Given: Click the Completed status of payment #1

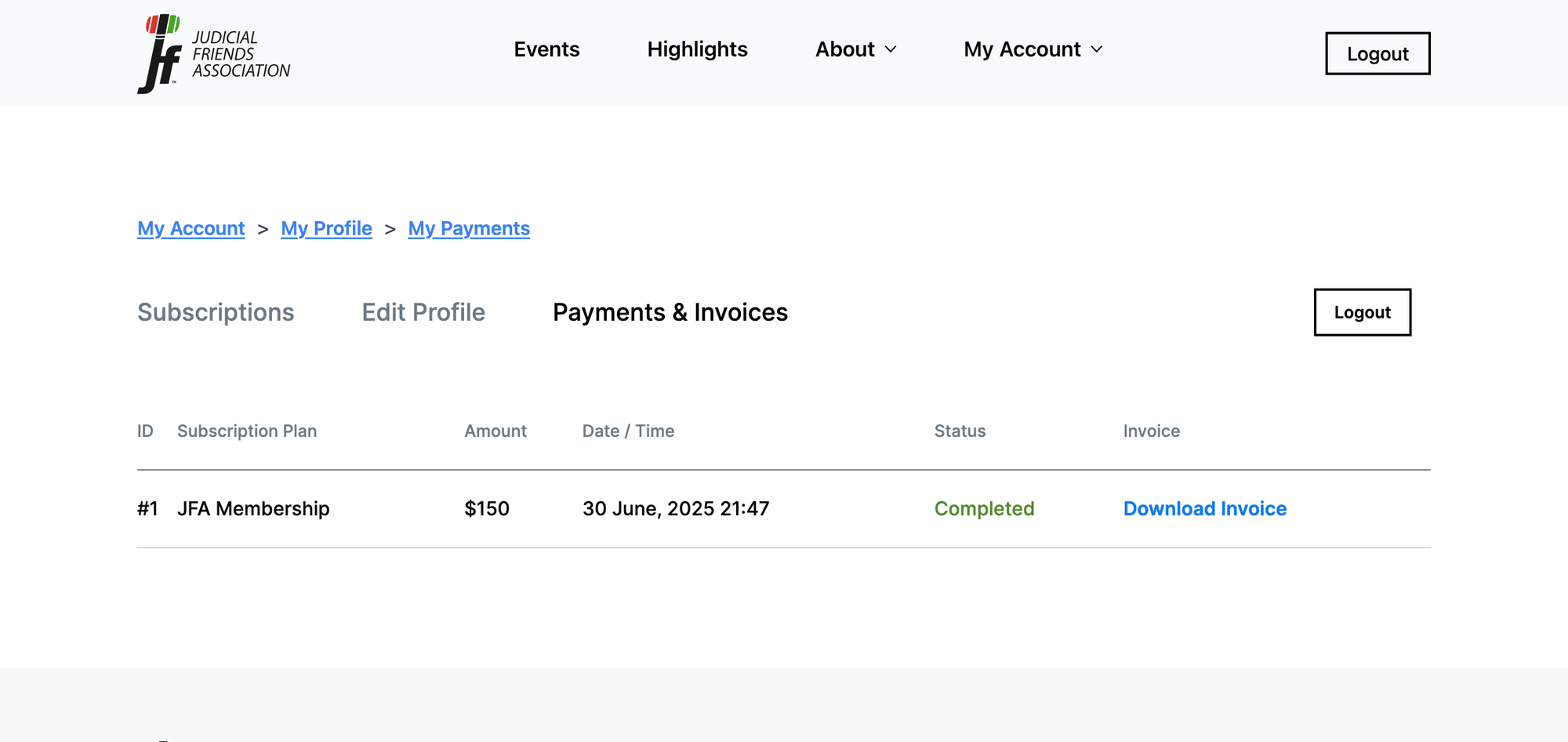Looking at the screenshot, I should coord(984,509).
